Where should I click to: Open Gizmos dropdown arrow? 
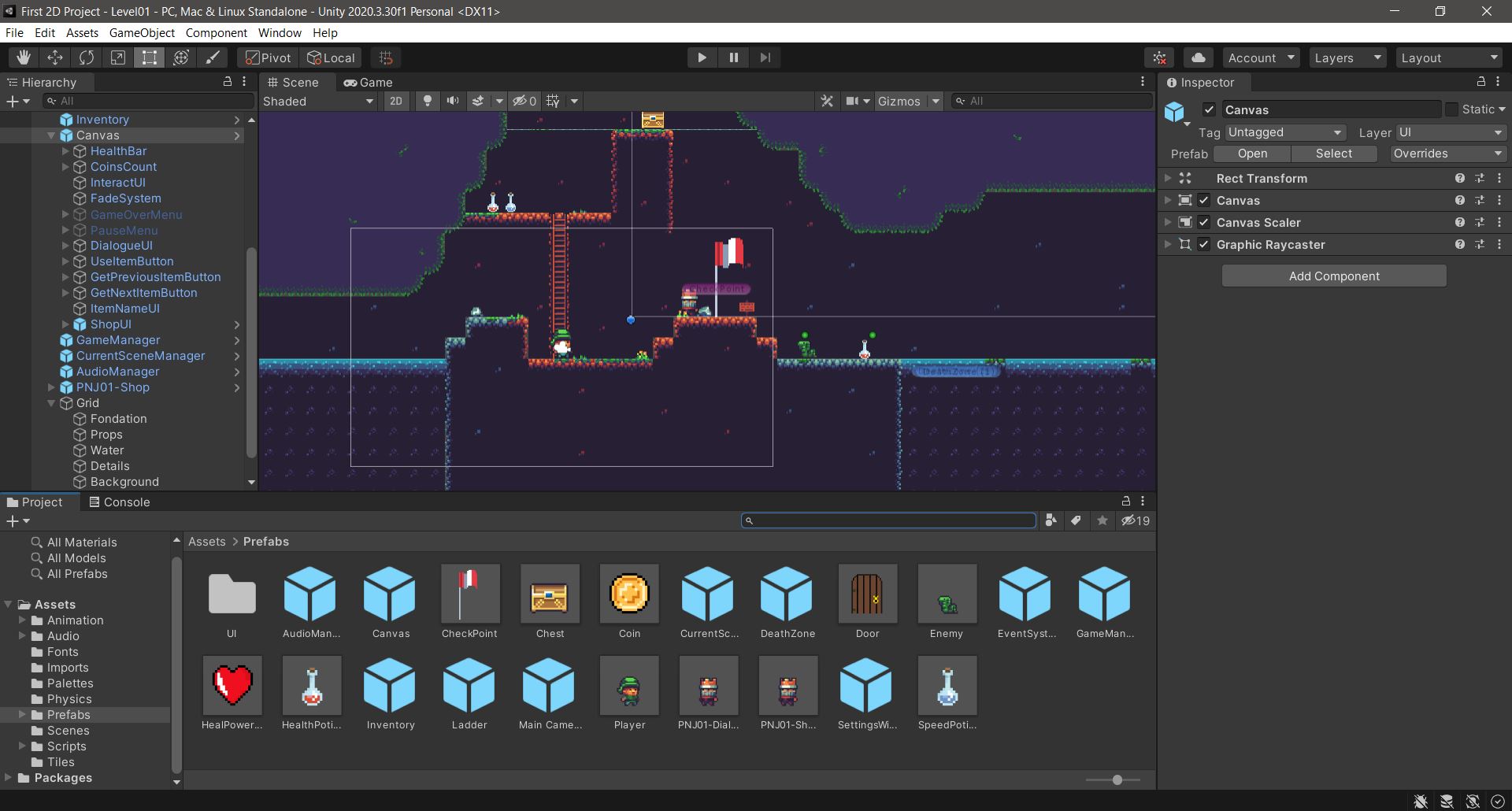point(936,101)
